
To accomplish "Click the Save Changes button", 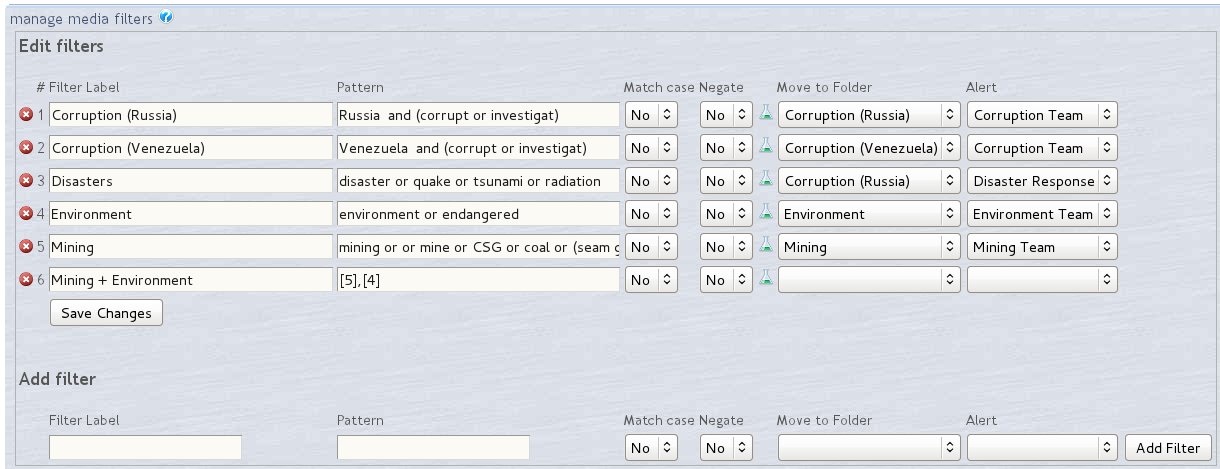I will [106, 313].
